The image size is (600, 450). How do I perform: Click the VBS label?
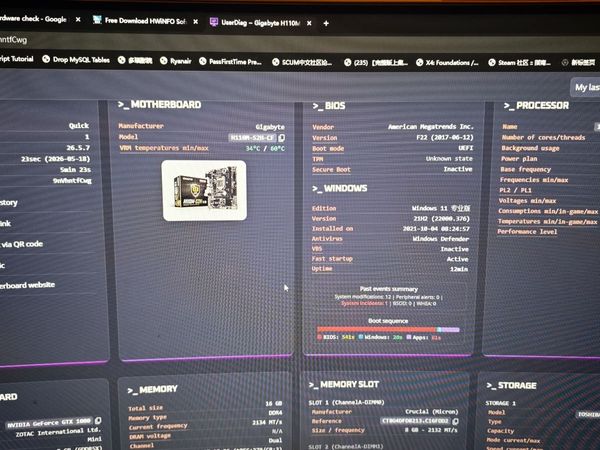click(317, 249)
